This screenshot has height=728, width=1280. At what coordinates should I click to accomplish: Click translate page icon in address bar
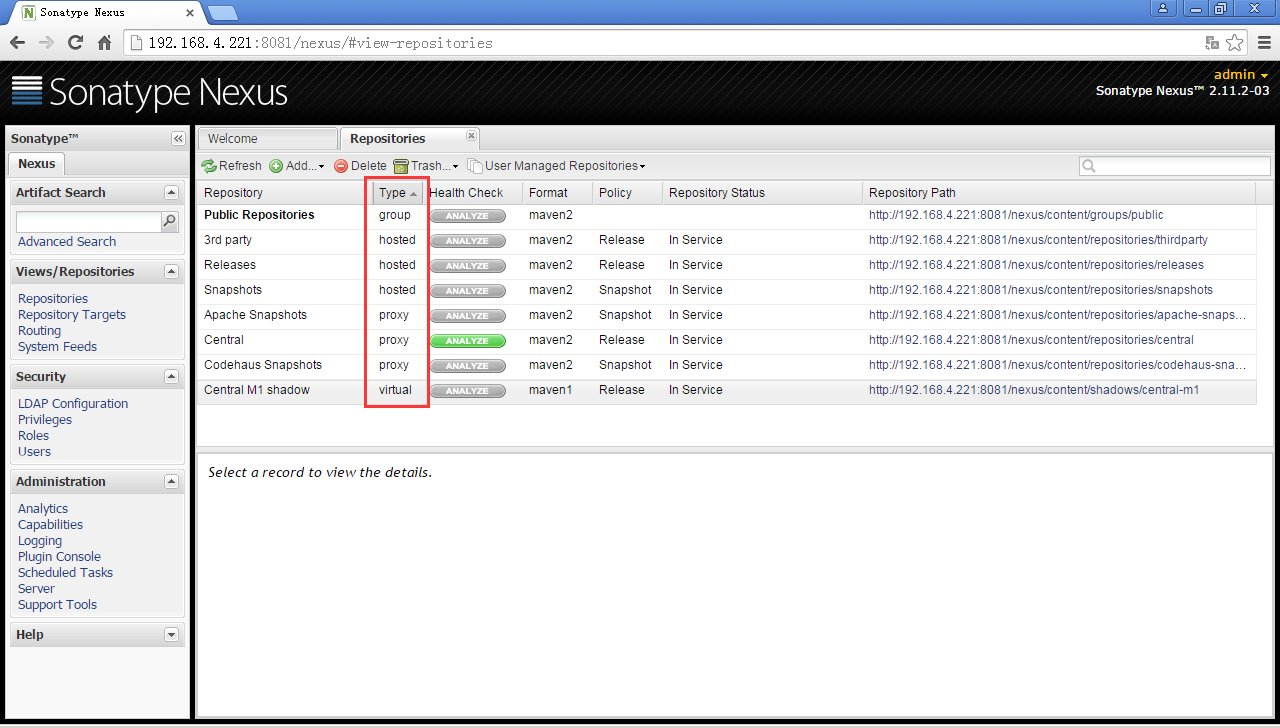coord(1212,43)
